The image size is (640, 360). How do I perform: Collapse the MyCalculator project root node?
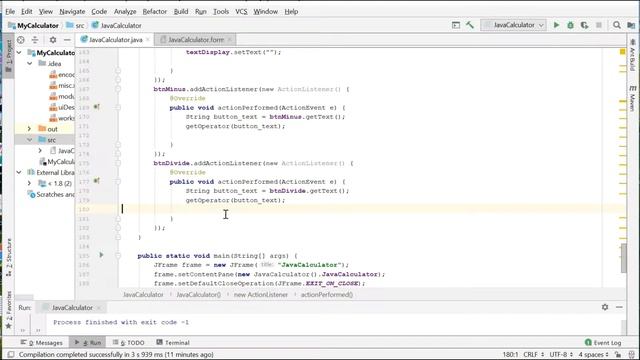coord(19,53)
